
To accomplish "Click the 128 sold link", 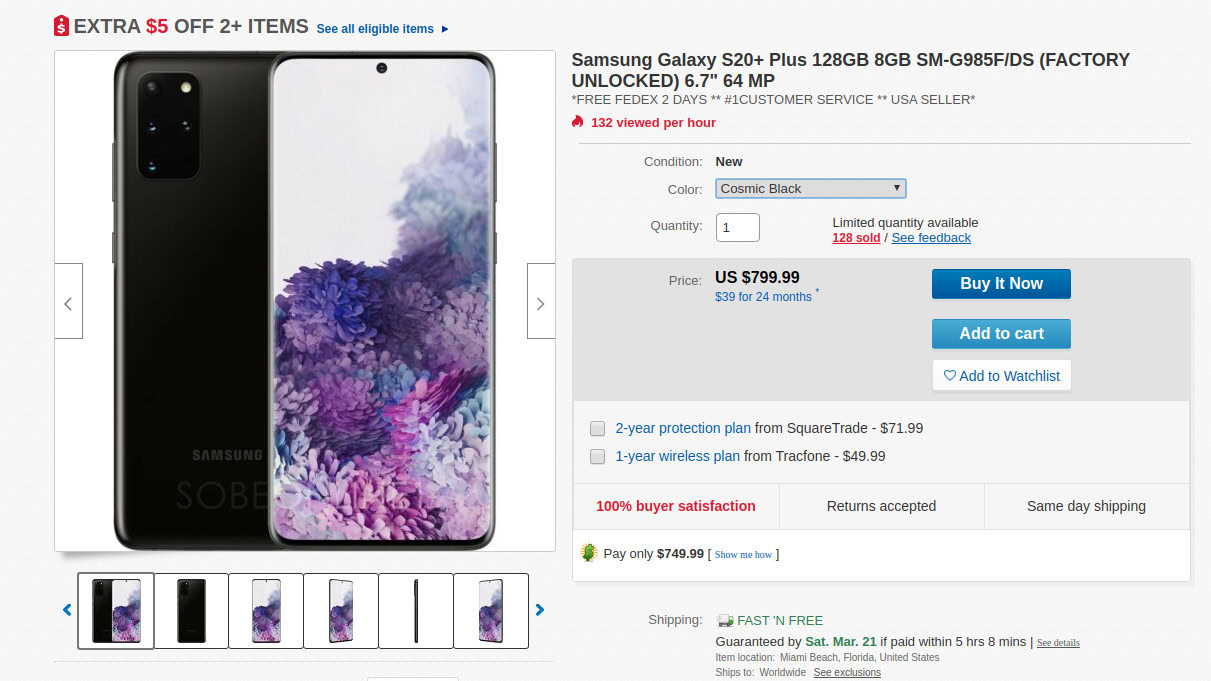I will 856,238.
